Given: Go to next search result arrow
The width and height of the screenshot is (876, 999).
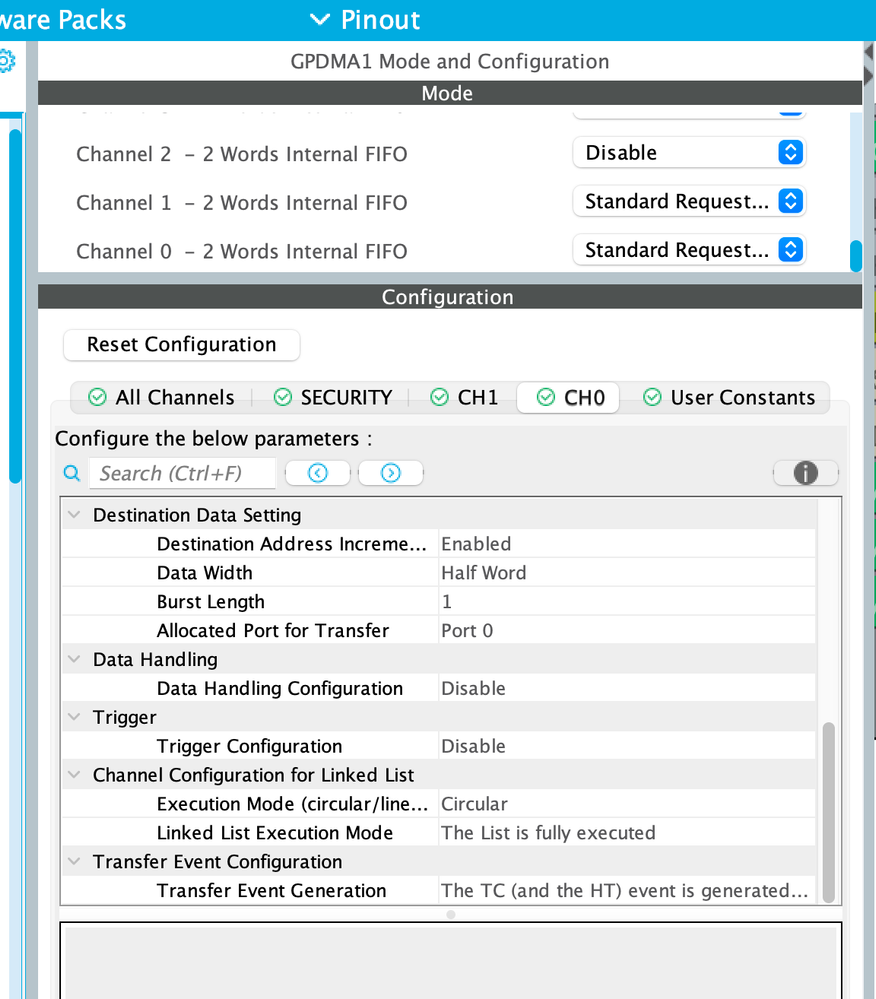Looking at the screenshot, I should point(391,473).
